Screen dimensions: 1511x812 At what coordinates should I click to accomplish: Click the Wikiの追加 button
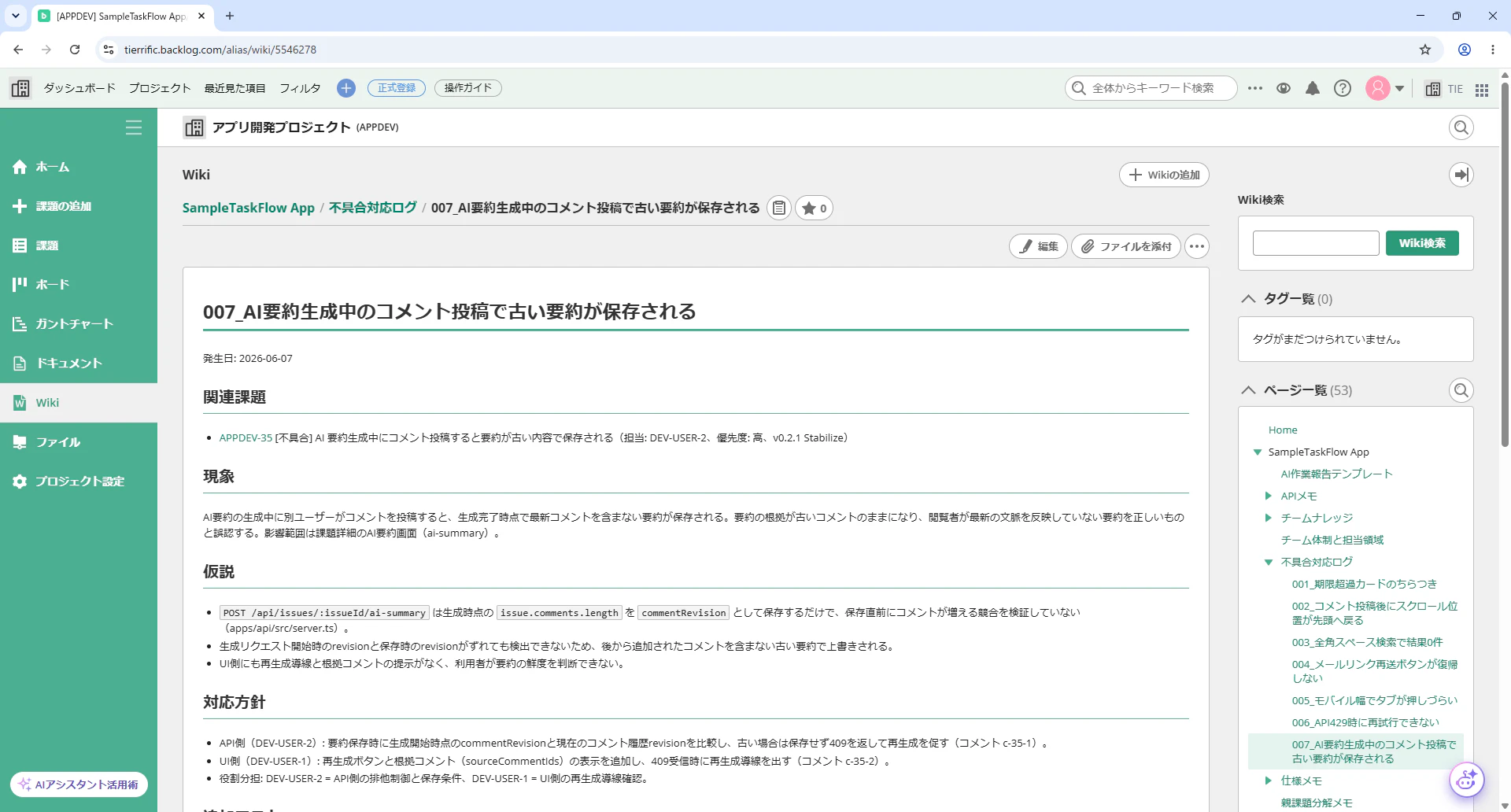pyautogui.click(x=1164, y=175)
